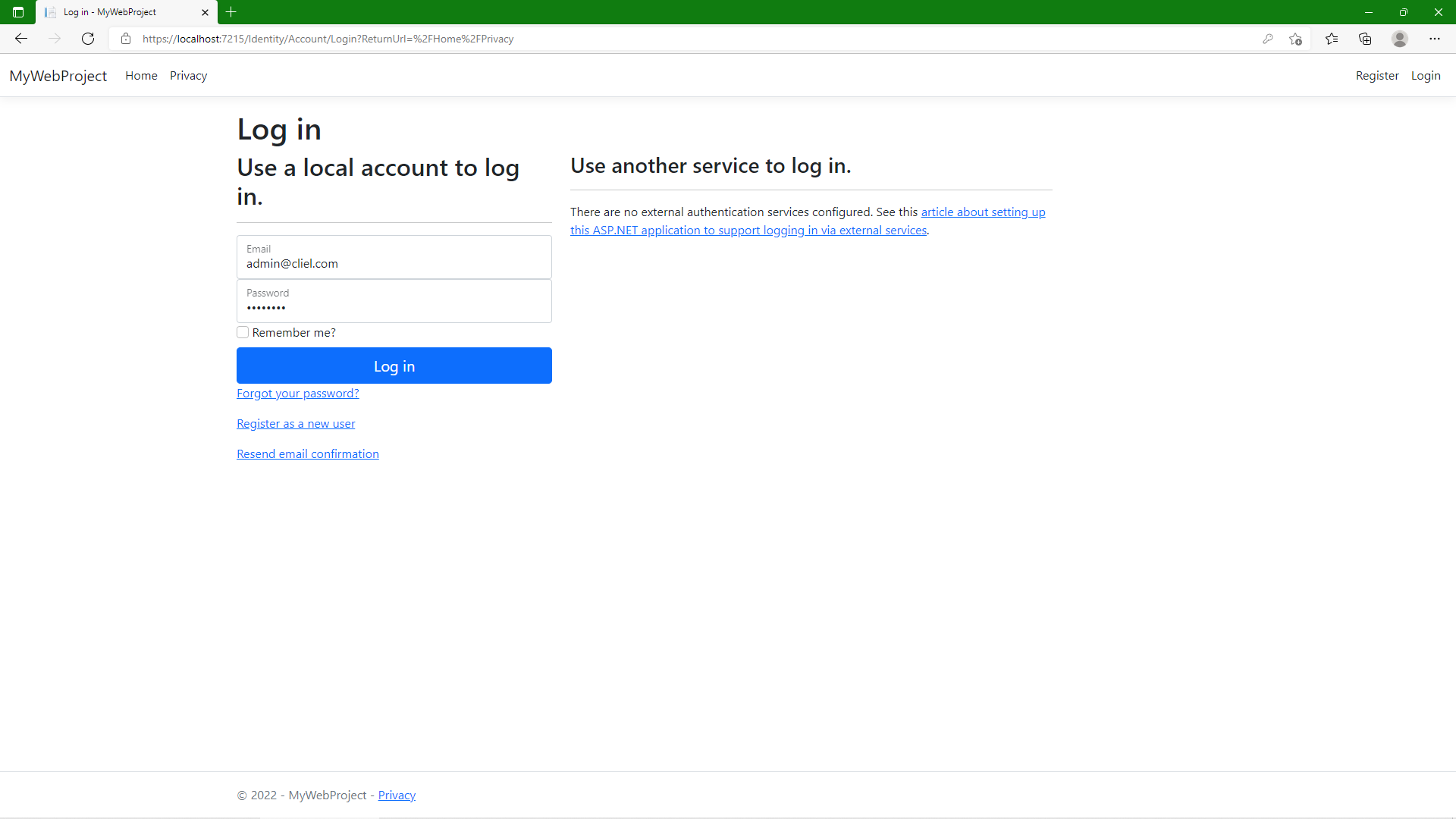The width and height of the screenshot is (1456, 819).
Task: Click the browser Back arrow
Action: pyautogui.click(x=21, y=39)
